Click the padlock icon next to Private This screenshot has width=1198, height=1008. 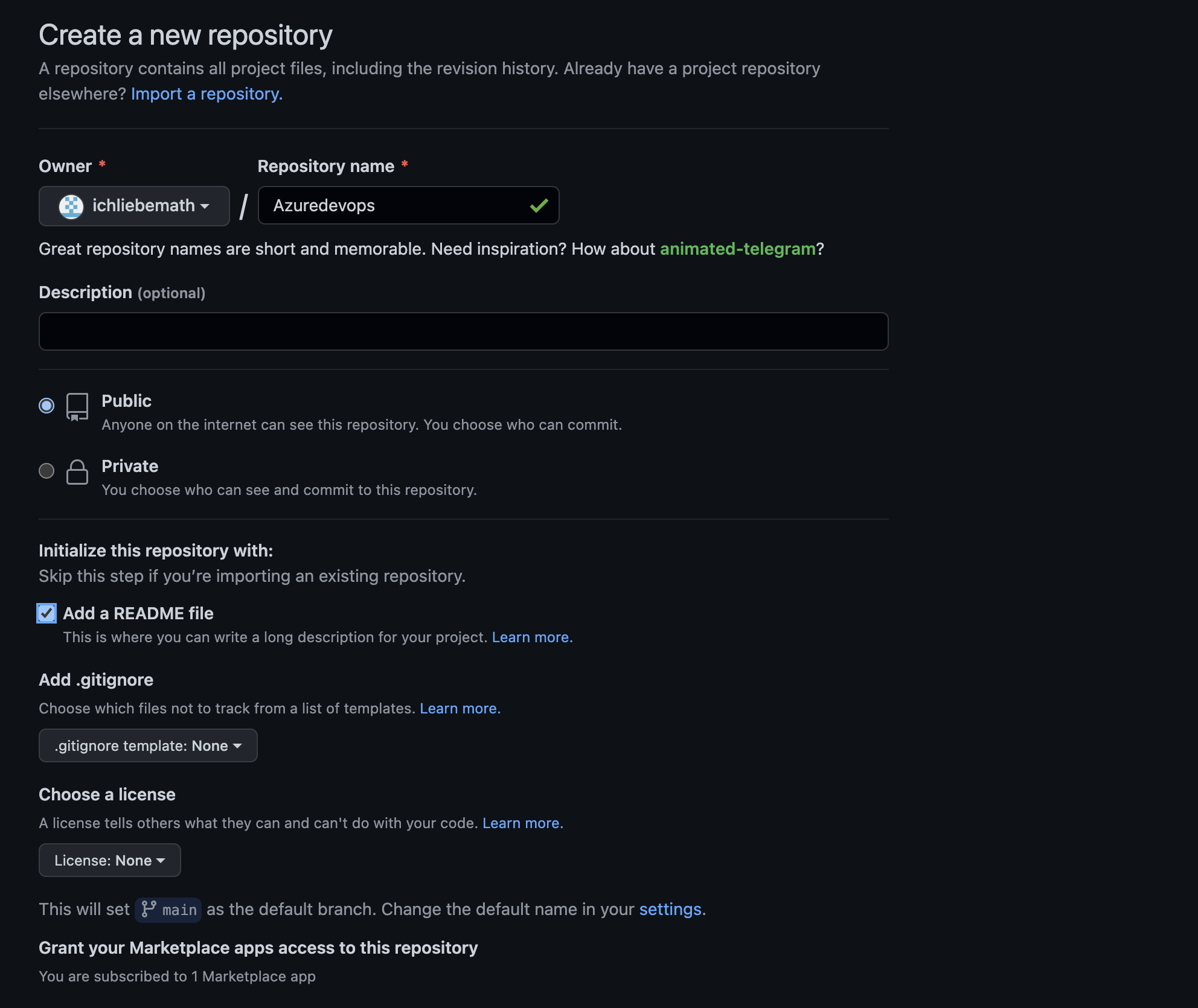77,472
